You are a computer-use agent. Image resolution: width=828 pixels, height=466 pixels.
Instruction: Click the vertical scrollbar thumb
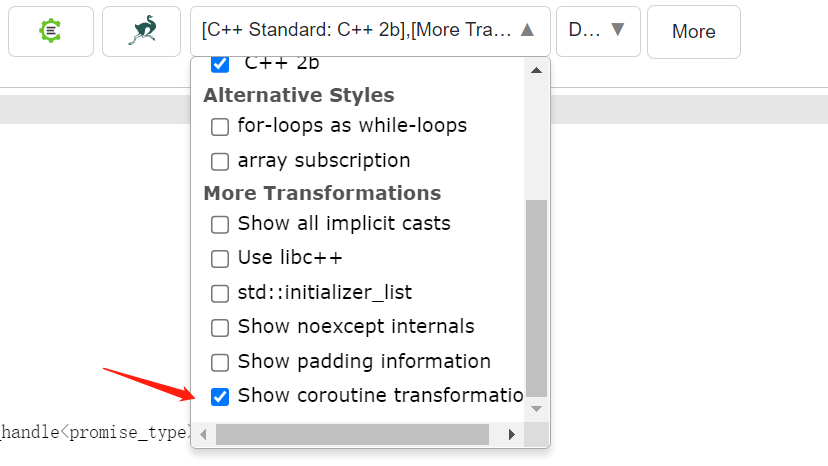(x=537, y=297)
